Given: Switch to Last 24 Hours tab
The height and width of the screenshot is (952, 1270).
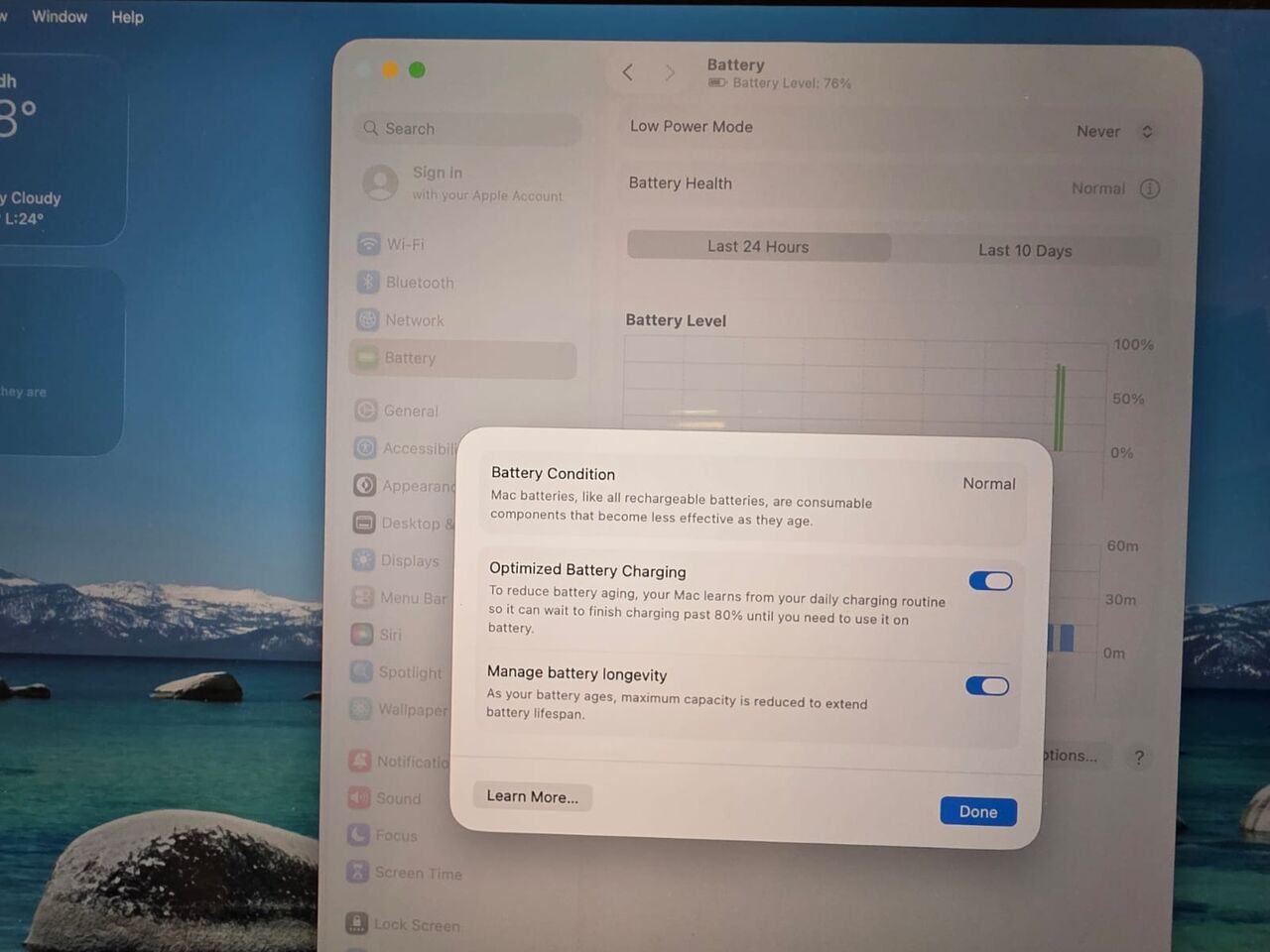Looking at the screenshot, I should [x=758, y=246].
